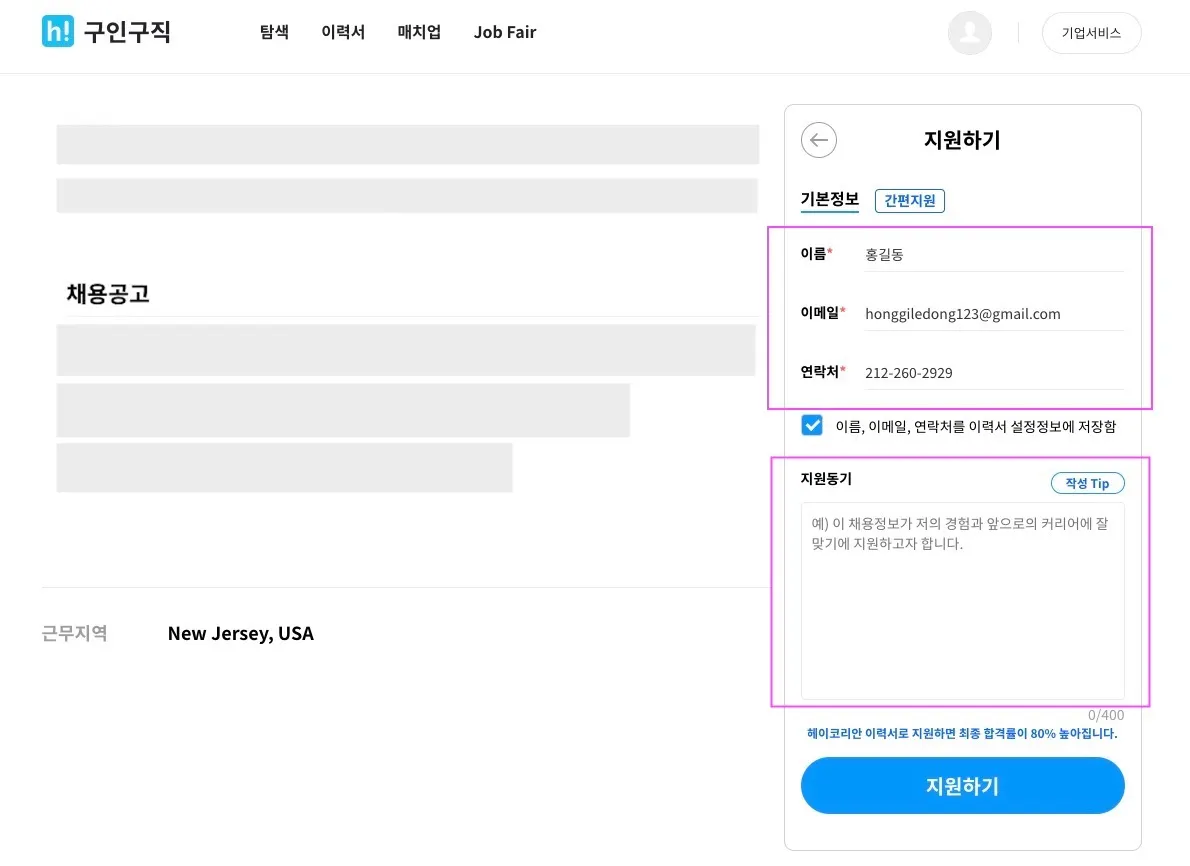Screen dimensions: 1190x866
Task: Switch to the 기본정보 tab
Action: 830,199
